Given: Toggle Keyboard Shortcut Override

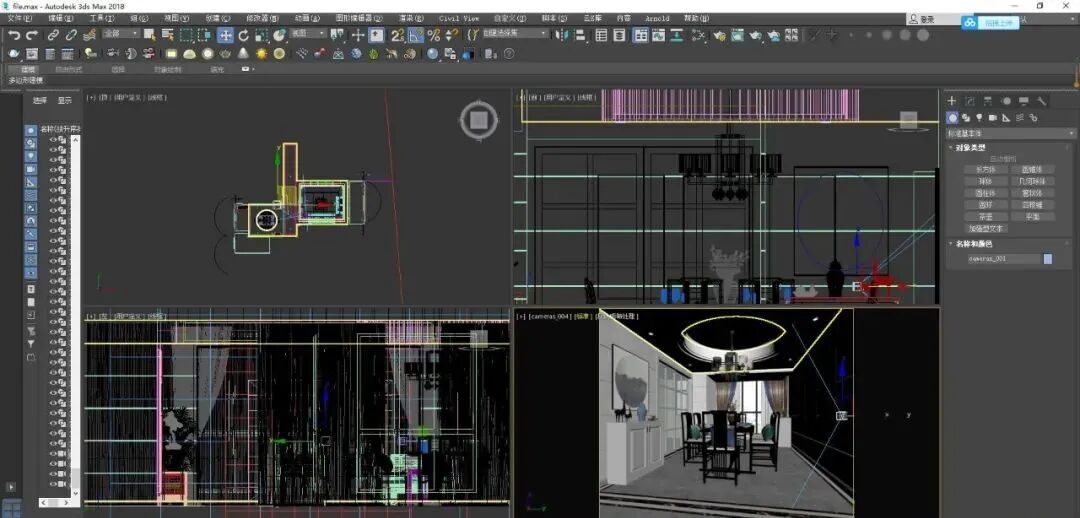Looking at the screenshot, I should coord(376,35).
